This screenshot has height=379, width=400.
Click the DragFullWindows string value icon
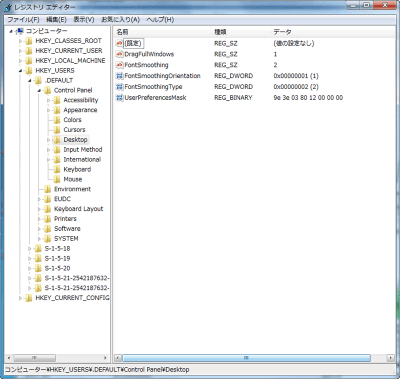pos(119,54)
